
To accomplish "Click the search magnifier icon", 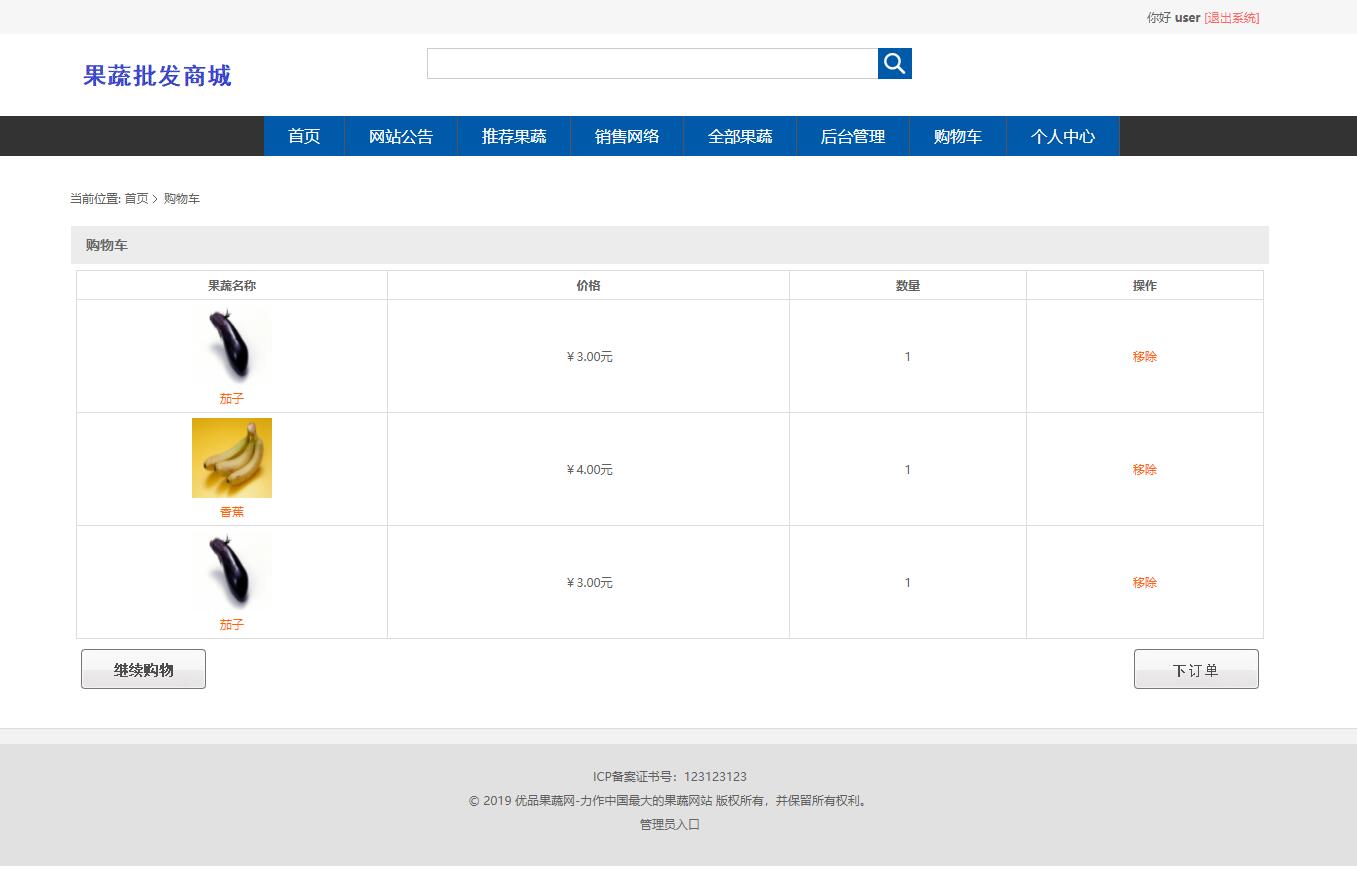I will tap(893, 62).
